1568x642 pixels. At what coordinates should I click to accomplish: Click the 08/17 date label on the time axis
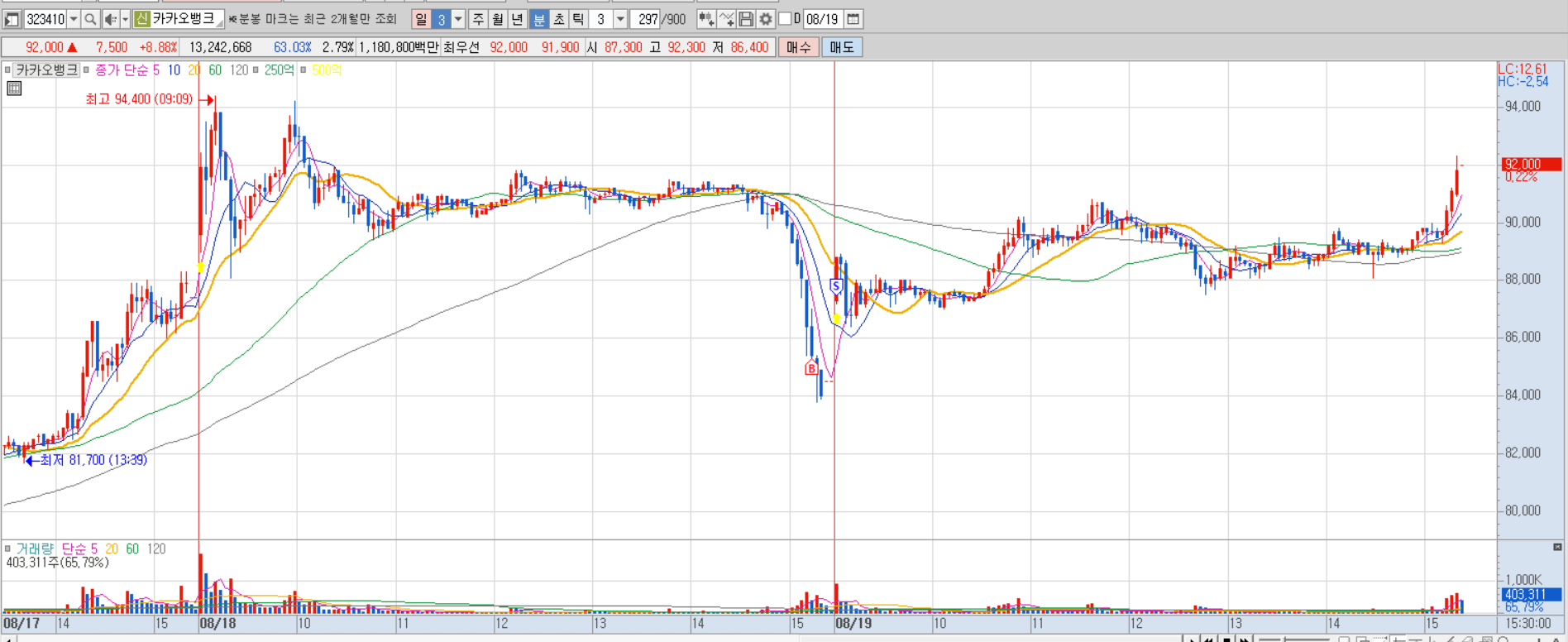pos(22,623)
